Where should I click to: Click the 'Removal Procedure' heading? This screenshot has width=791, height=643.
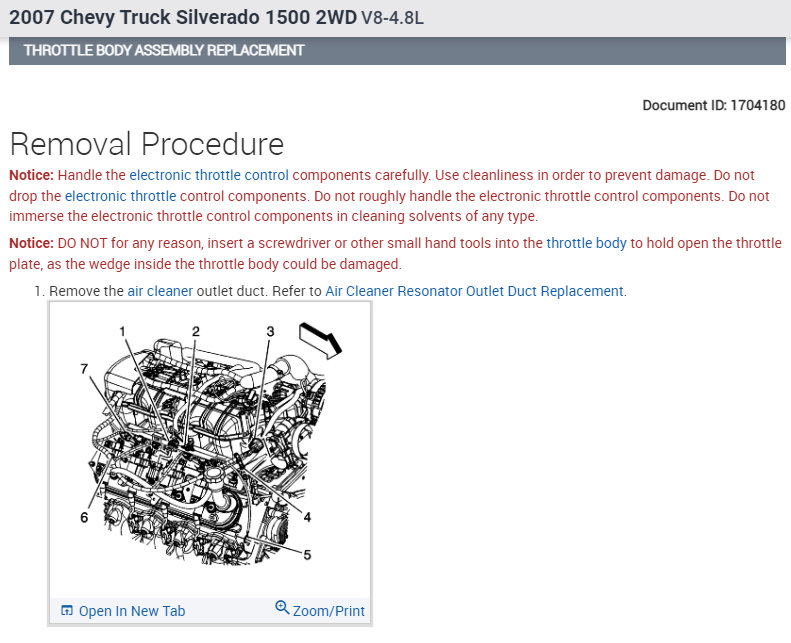[x=147, y=144]
